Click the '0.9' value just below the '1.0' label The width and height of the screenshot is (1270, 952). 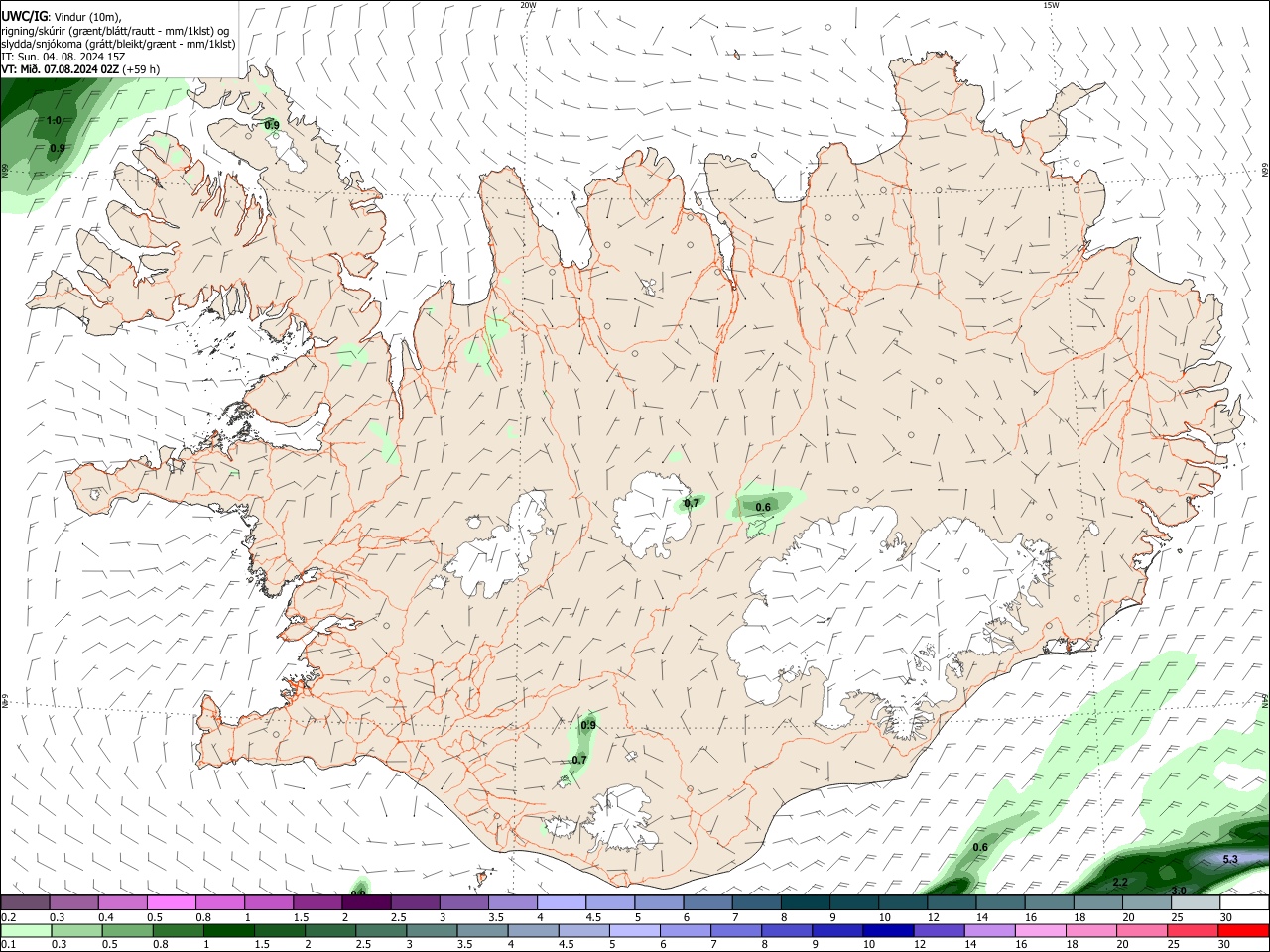tap(58, 148)
